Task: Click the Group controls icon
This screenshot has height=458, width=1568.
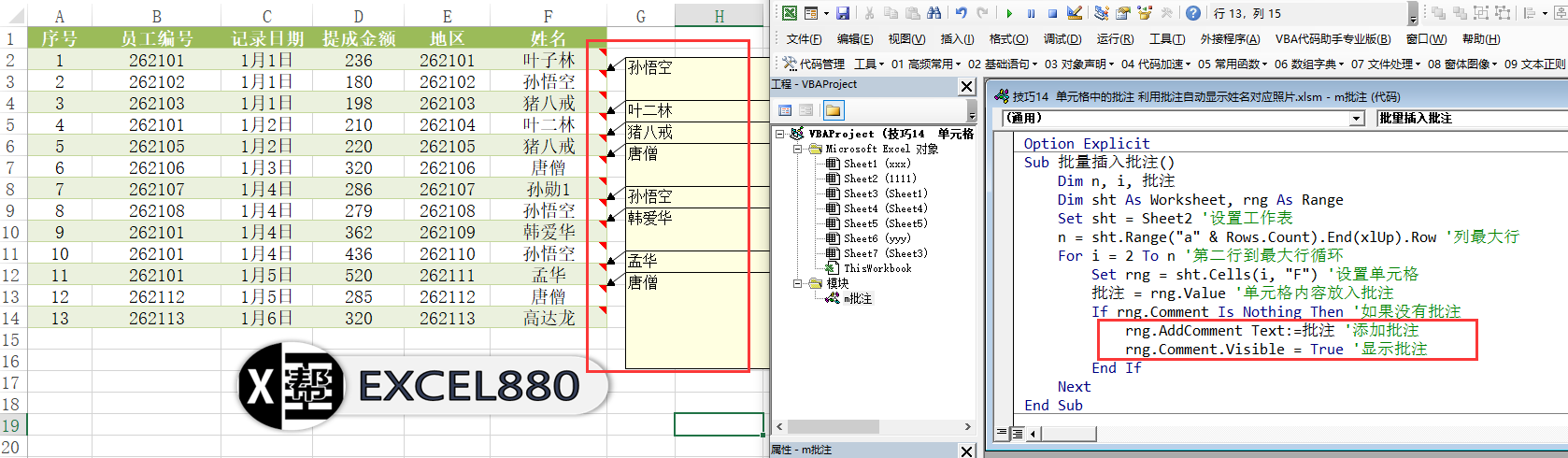Action: click(1481, 13)
